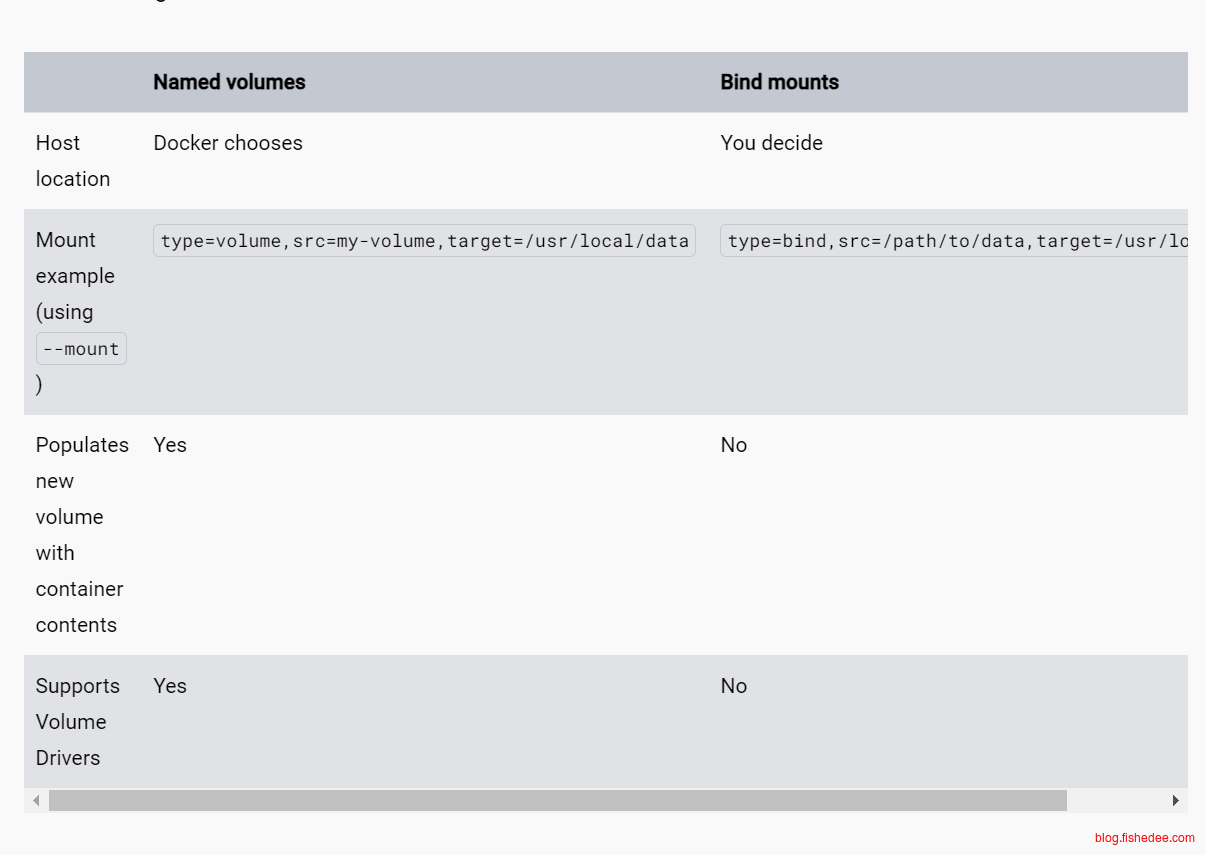The height and width of the screenshot is (855, 1206).
Task: Click the empty scrollbar track right of the thumb
Action: 1116,800
